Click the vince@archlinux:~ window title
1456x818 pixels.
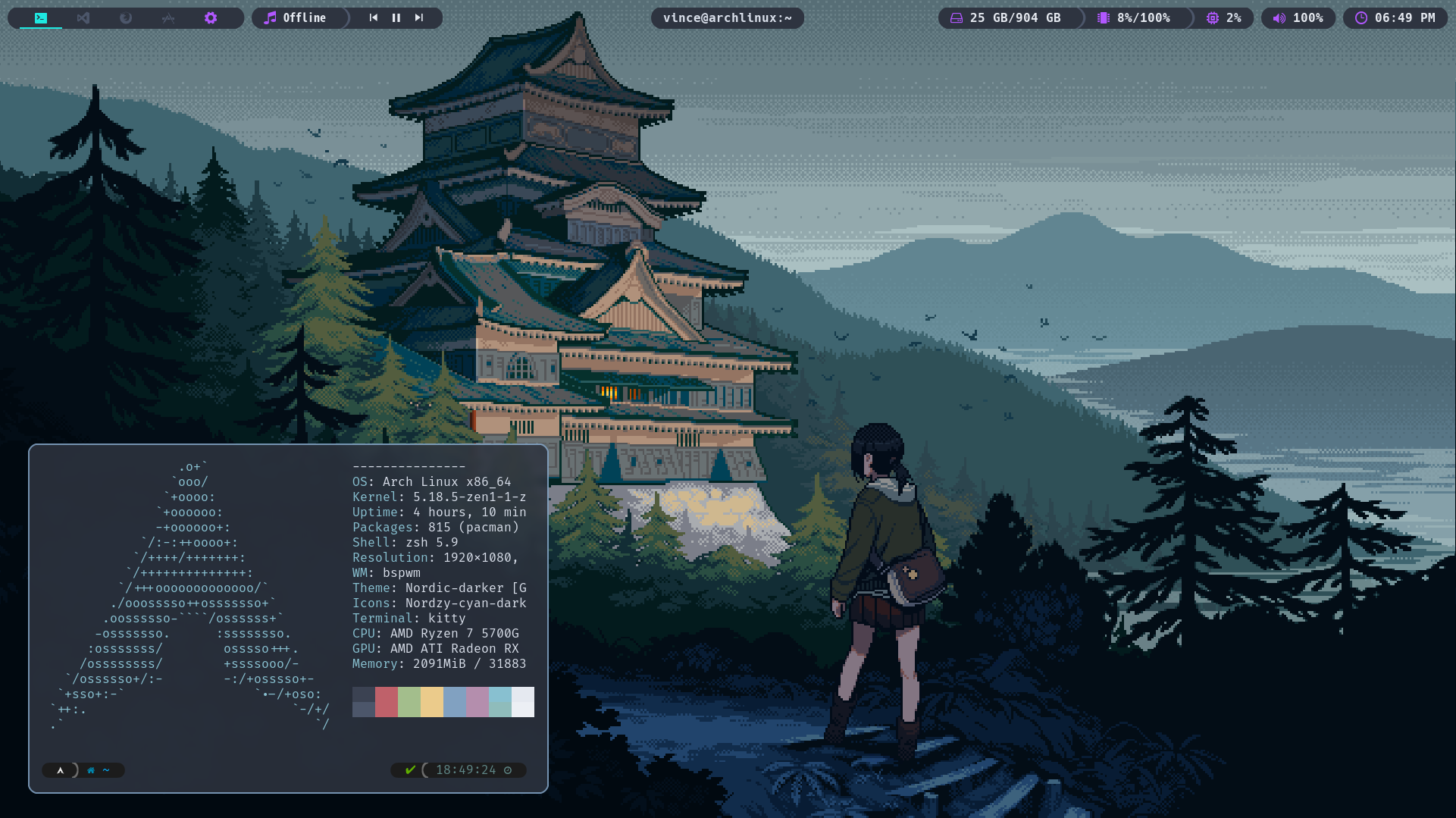728,17
